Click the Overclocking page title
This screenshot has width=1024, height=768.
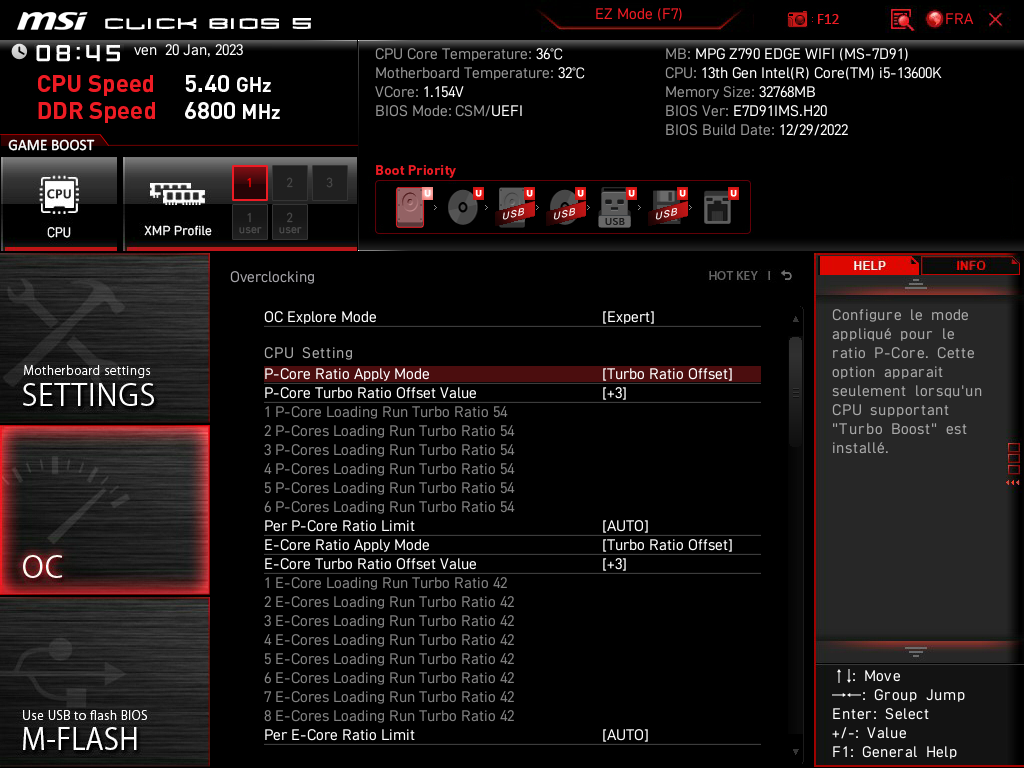pyautogui.click(x=272, y=277)
